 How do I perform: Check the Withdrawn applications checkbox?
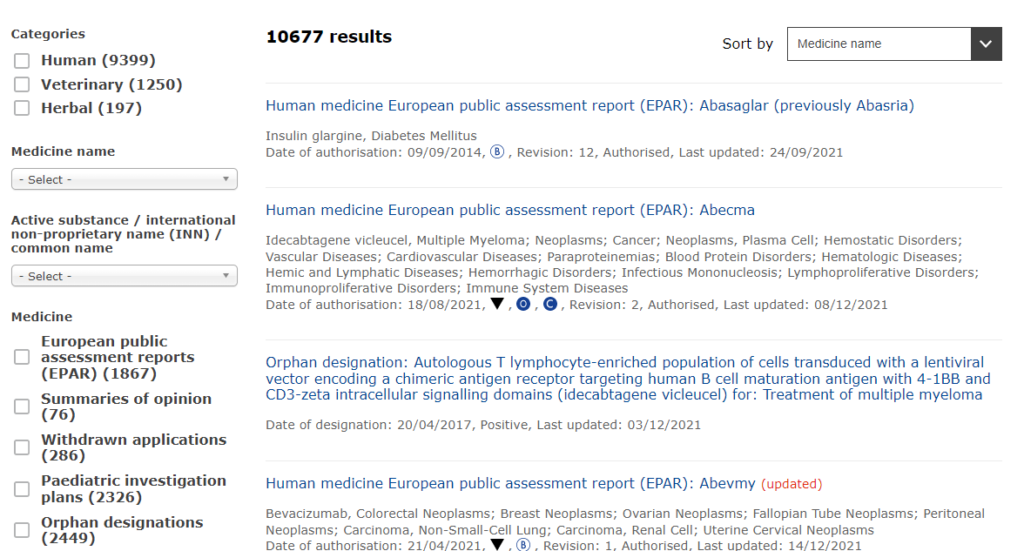click(x=22, y=448)
